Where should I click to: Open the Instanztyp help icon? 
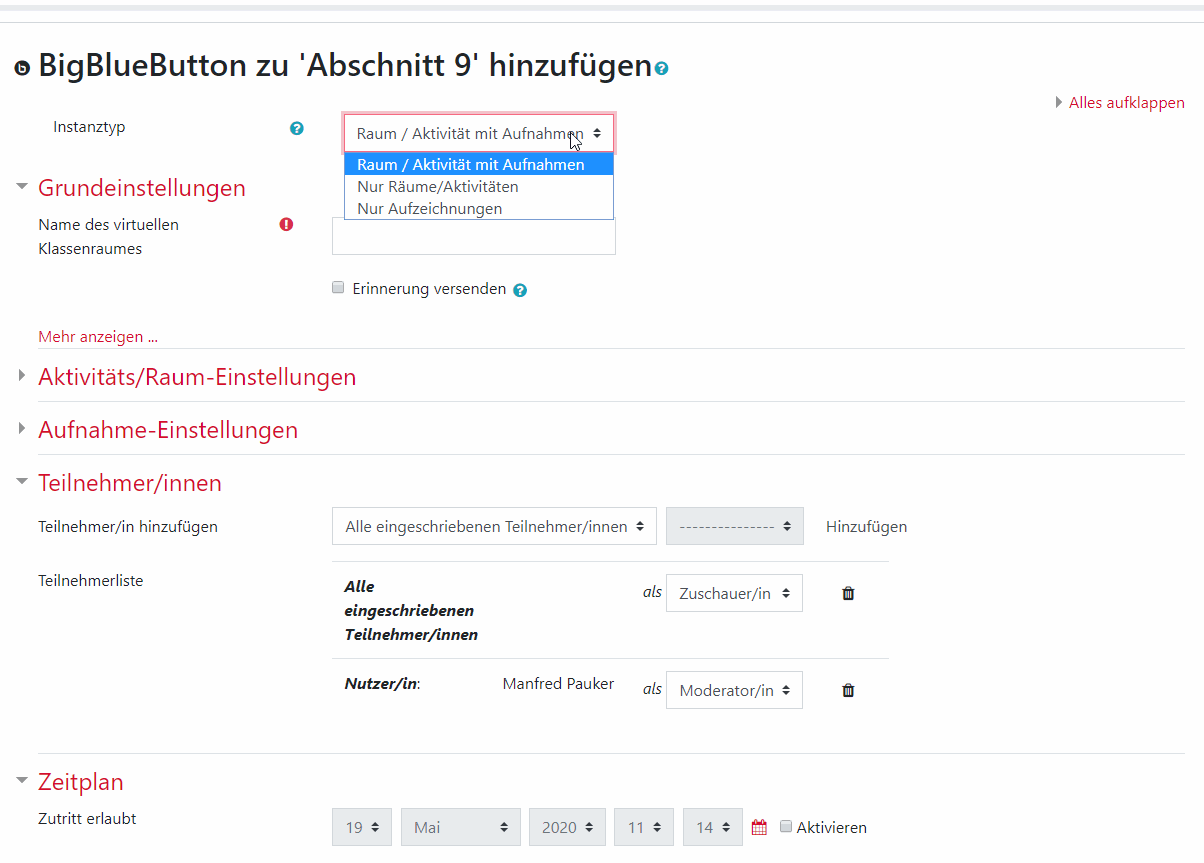point(296,128)
